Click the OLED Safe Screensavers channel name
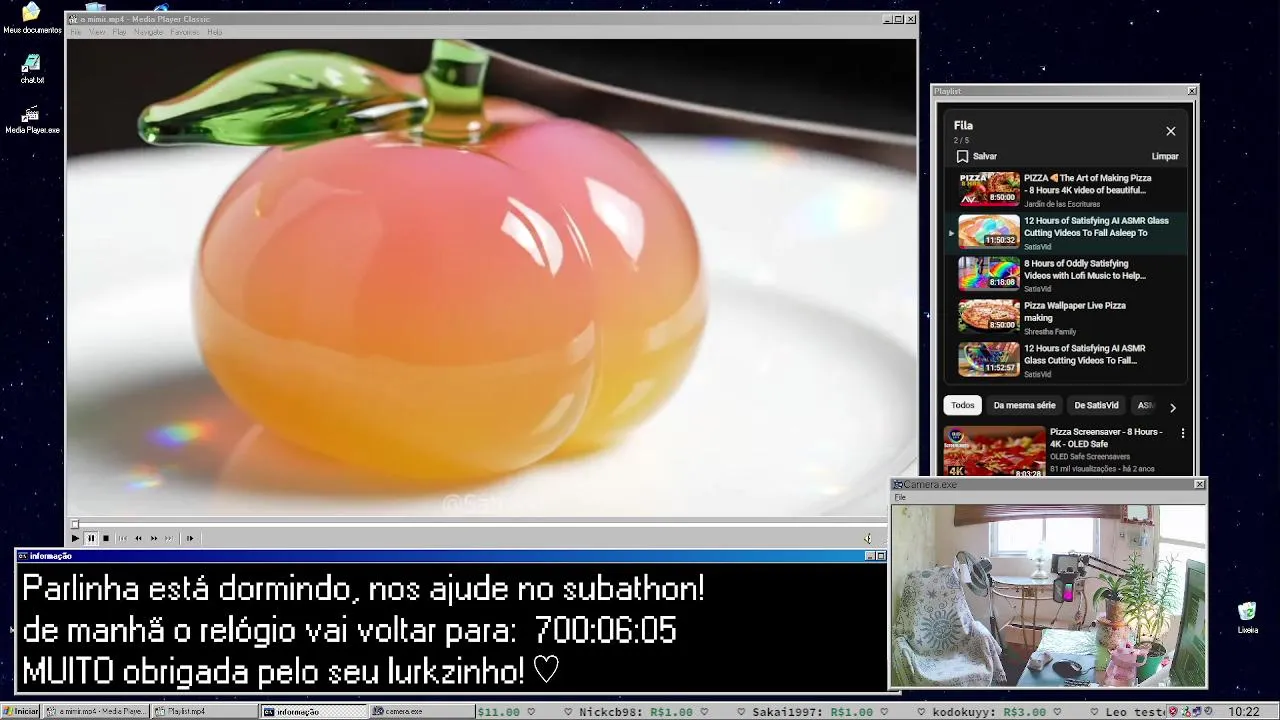Screen dimensions: 1280x720 click(1090, 456)
